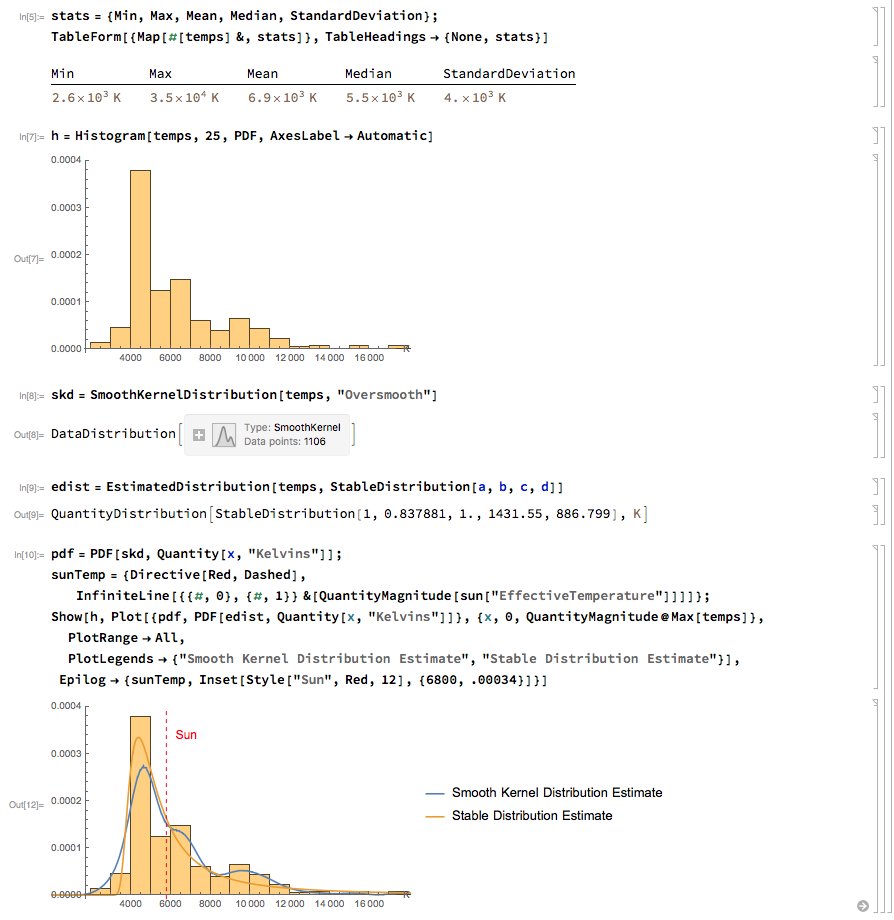Select the In[5] input cell bracket
This screenshot has width=894, height=920.
click(x=876, y=26)
